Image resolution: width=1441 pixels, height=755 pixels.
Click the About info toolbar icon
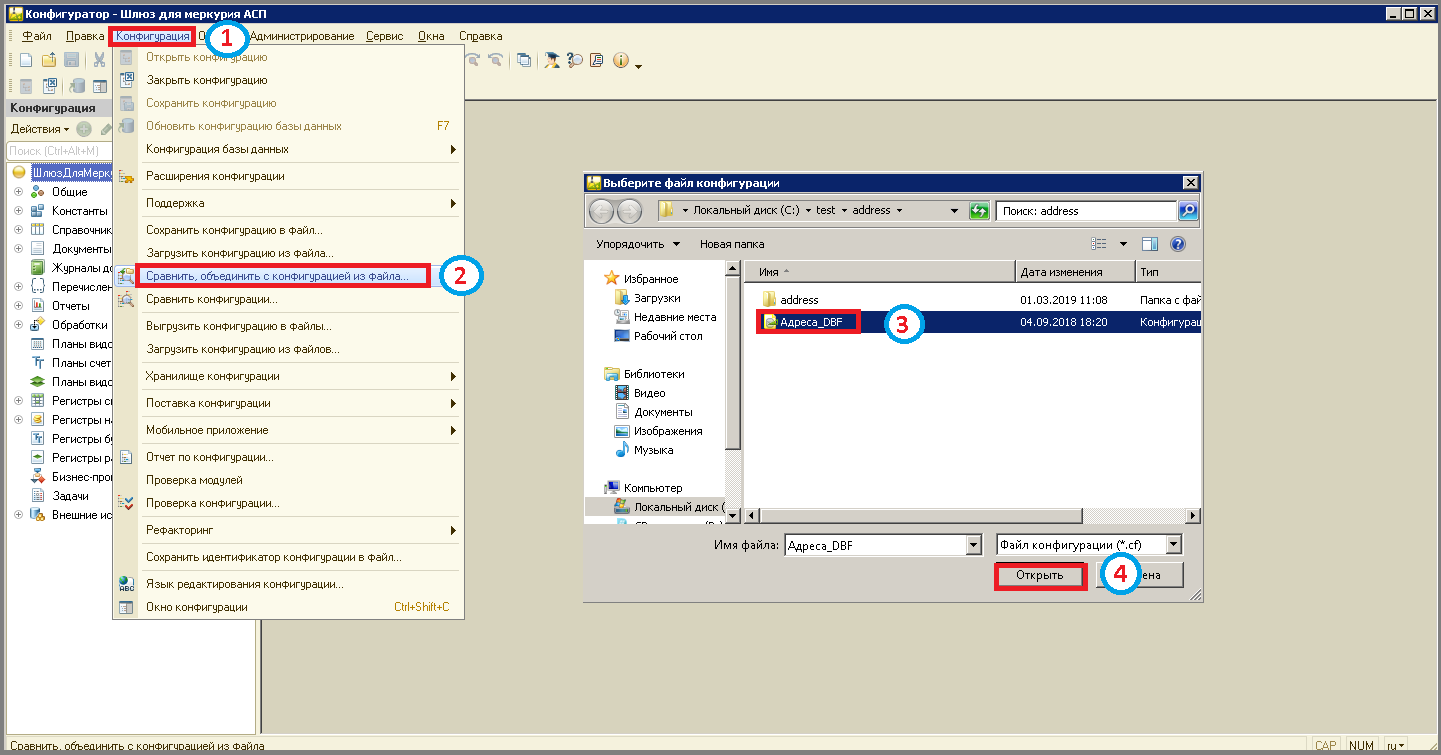(x=621, y=60)
